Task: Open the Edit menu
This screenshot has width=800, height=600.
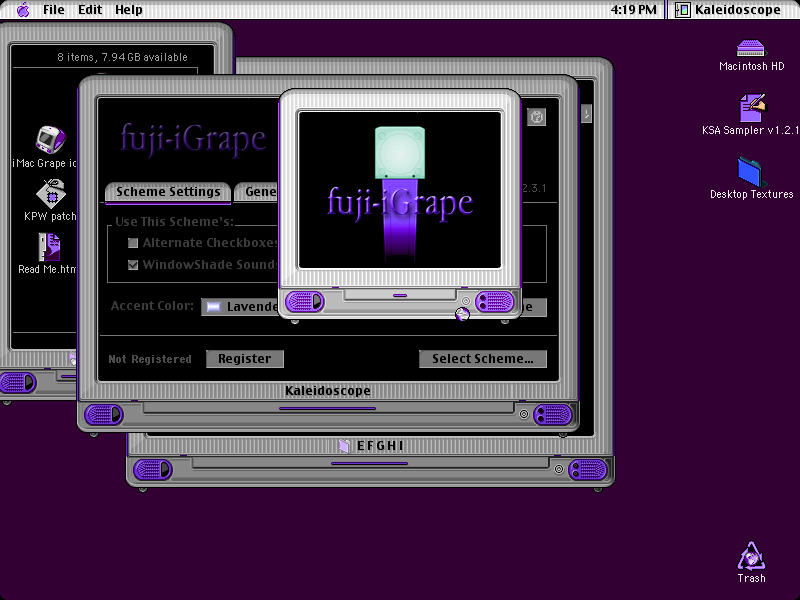Action: coord(90,10)
